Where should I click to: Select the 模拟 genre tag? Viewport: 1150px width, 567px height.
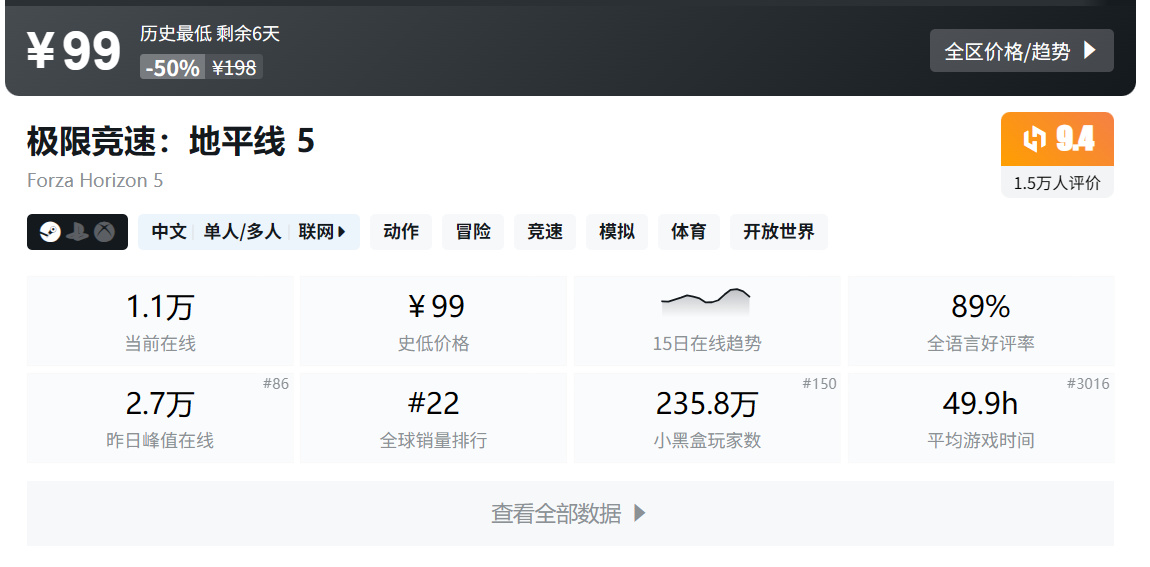617,232
